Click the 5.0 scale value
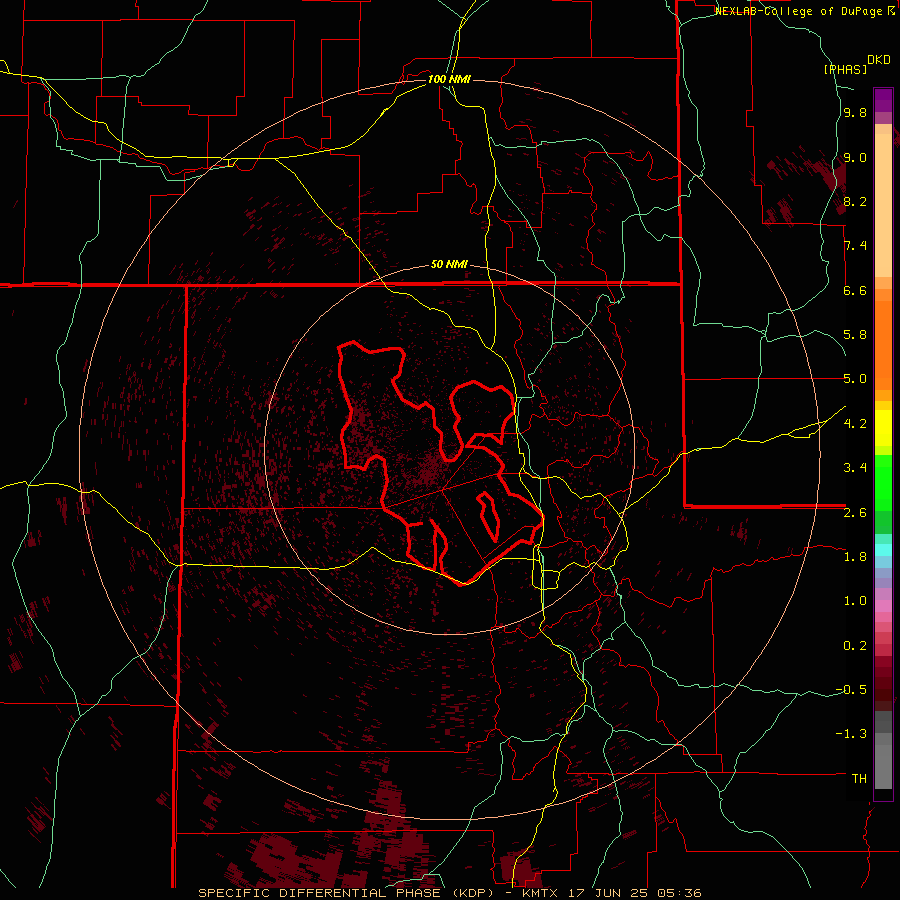The image size is (900, 900). tap(855, 379)
